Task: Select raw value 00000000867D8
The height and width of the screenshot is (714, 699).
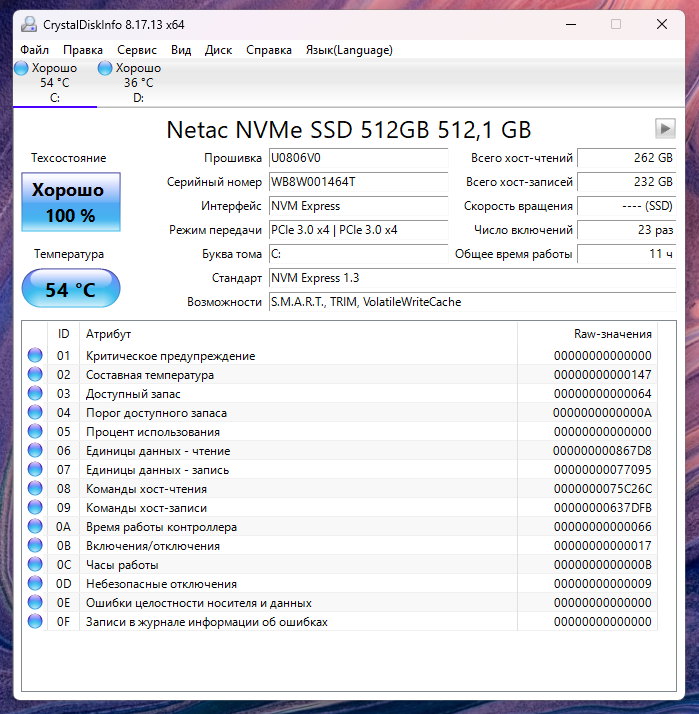Action: [602, 451]
